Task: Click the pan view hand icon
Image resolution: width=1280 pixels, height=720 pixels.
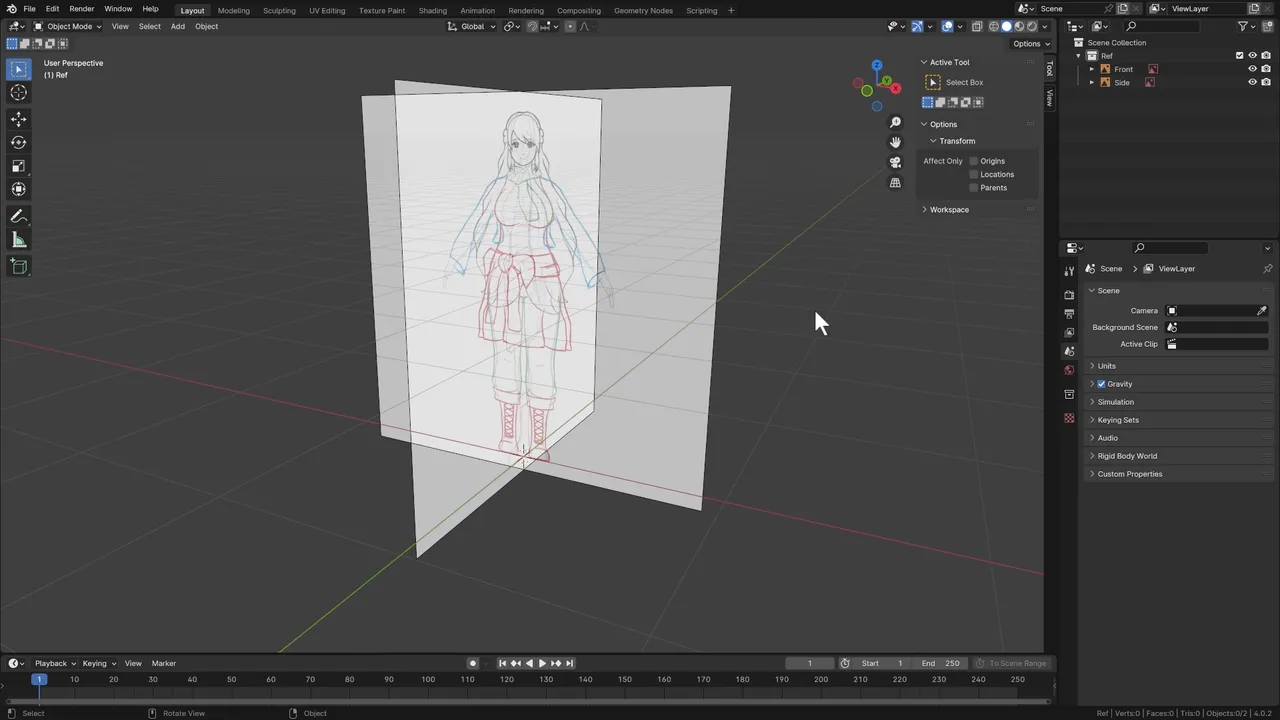Action: click(x=895, y=143)
